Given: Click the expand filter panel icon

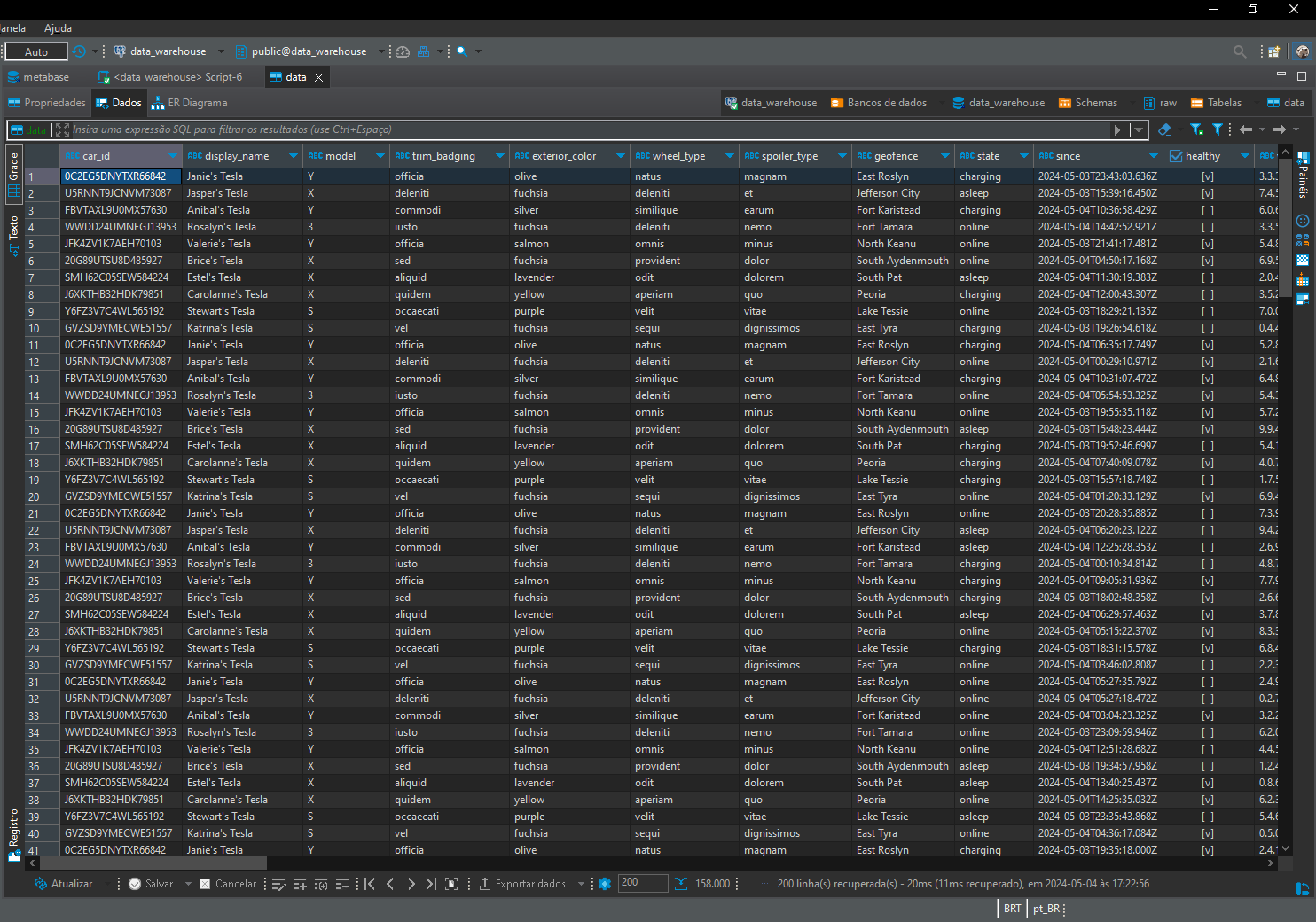Looking at the screenshot, I should [x=62, y=129].
